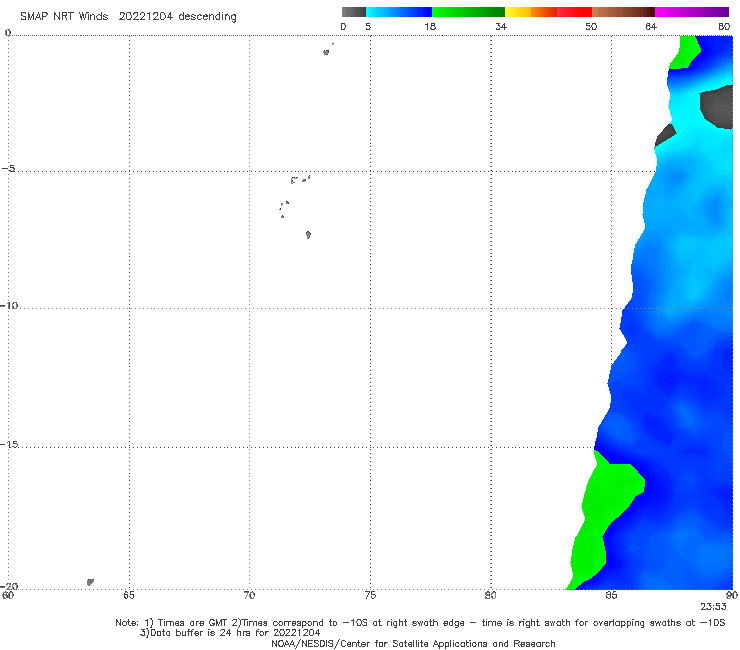Screen dimensions: 740x650
Task: Click the latitude label "-20"
Action: (x=9, y=586)
